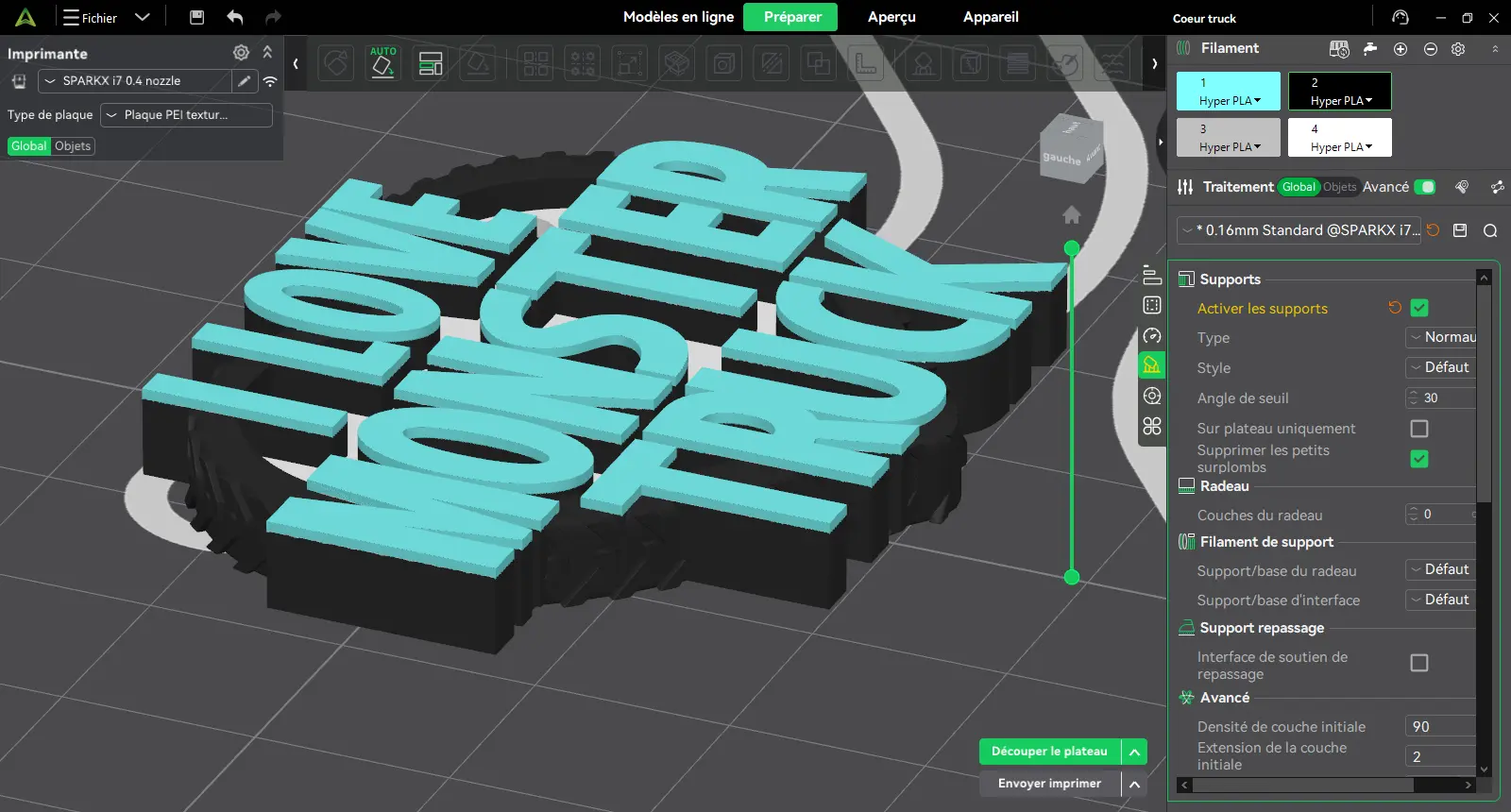The image size is (1511, 812).
Task: Open the support Style Défaut dropdown
Action: click(x=1440, y=367)
